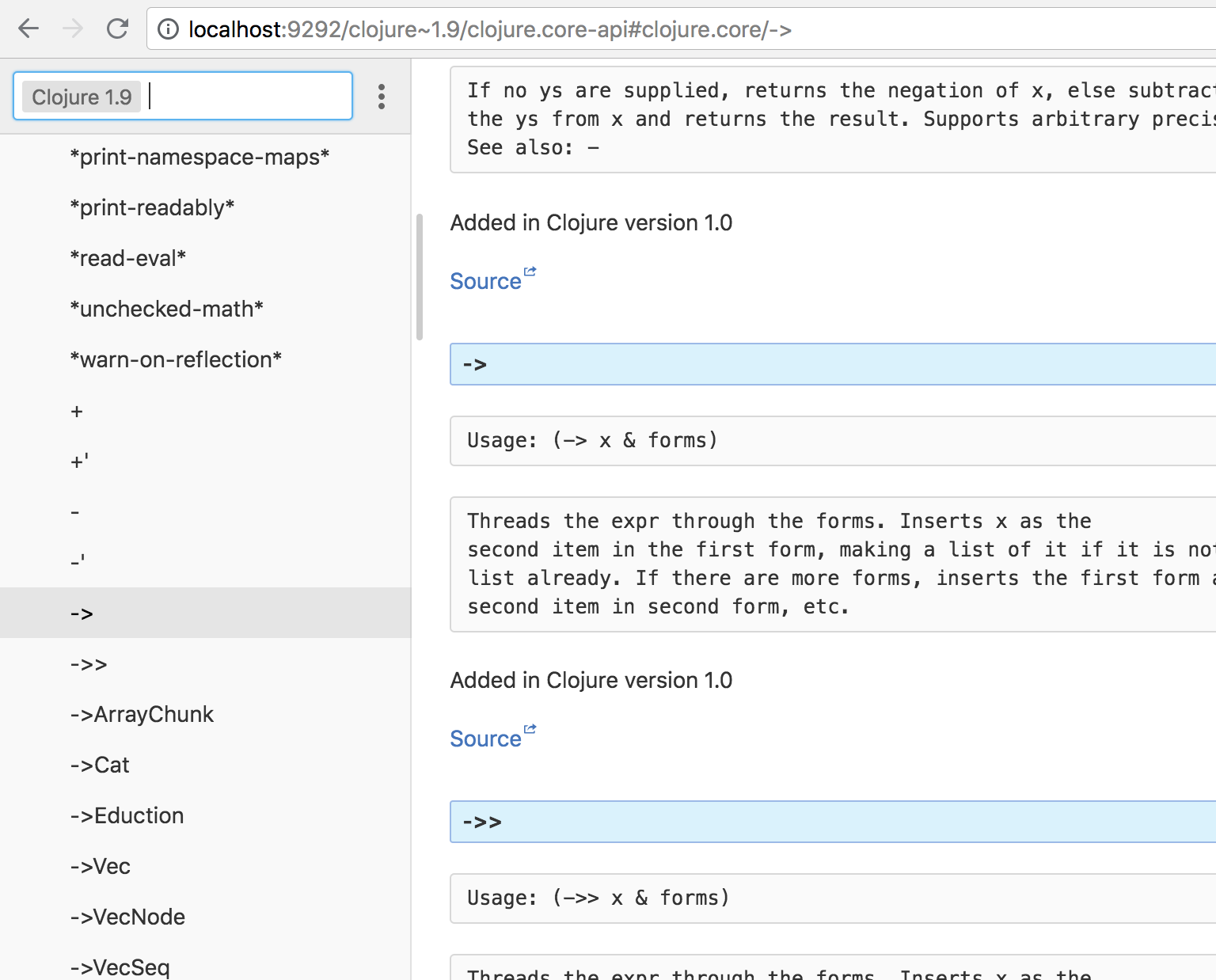Click the 'Usage: (->> x & forms)' code box
This screenshot has width=1216, height=980.
pos(833,898)
